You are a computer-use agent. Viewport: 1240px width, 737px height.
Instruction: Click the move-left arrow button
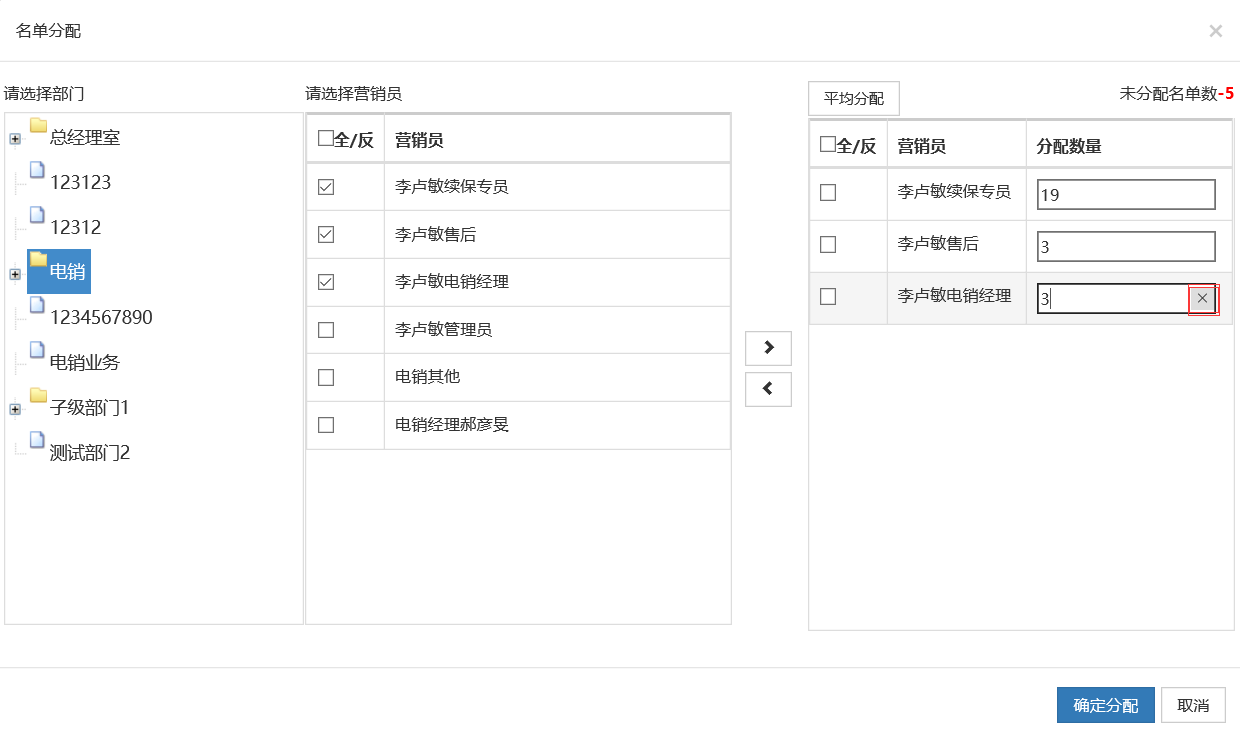[768, 389]
